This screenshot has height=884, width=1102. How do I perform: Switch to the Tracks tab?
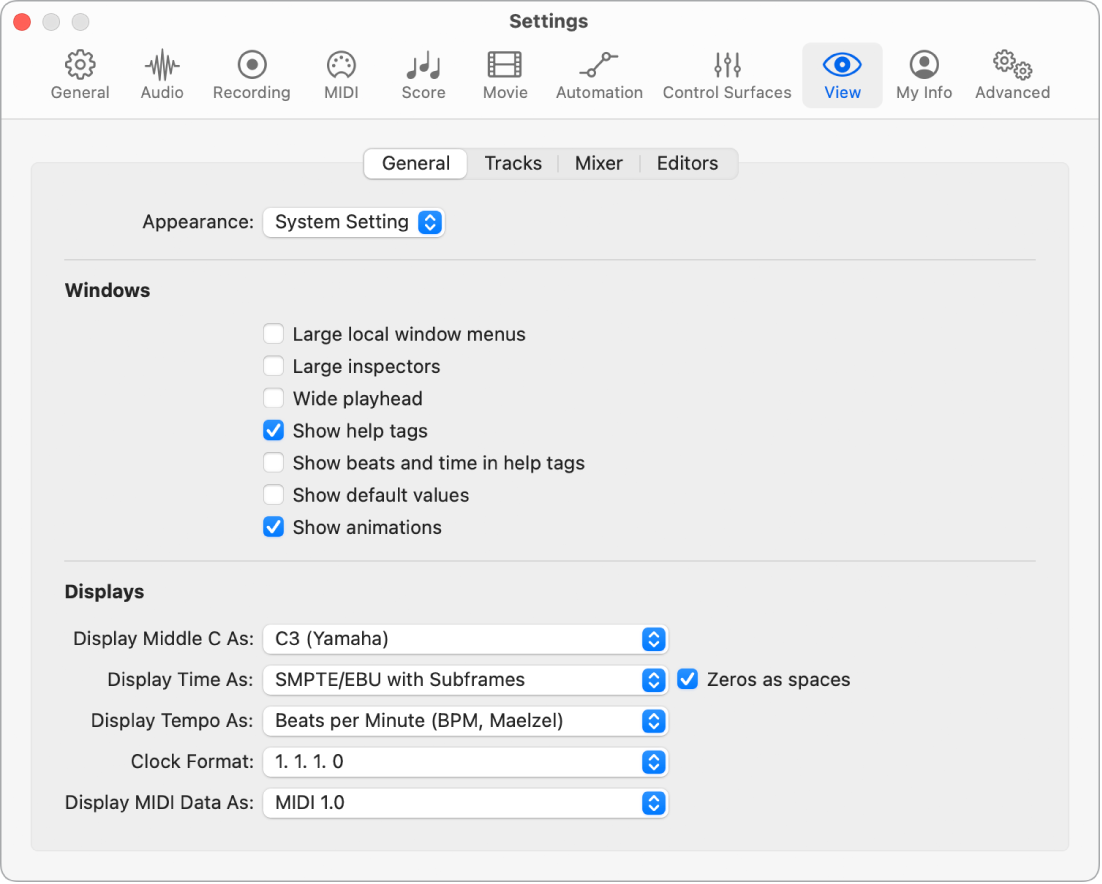coord(513,164)
